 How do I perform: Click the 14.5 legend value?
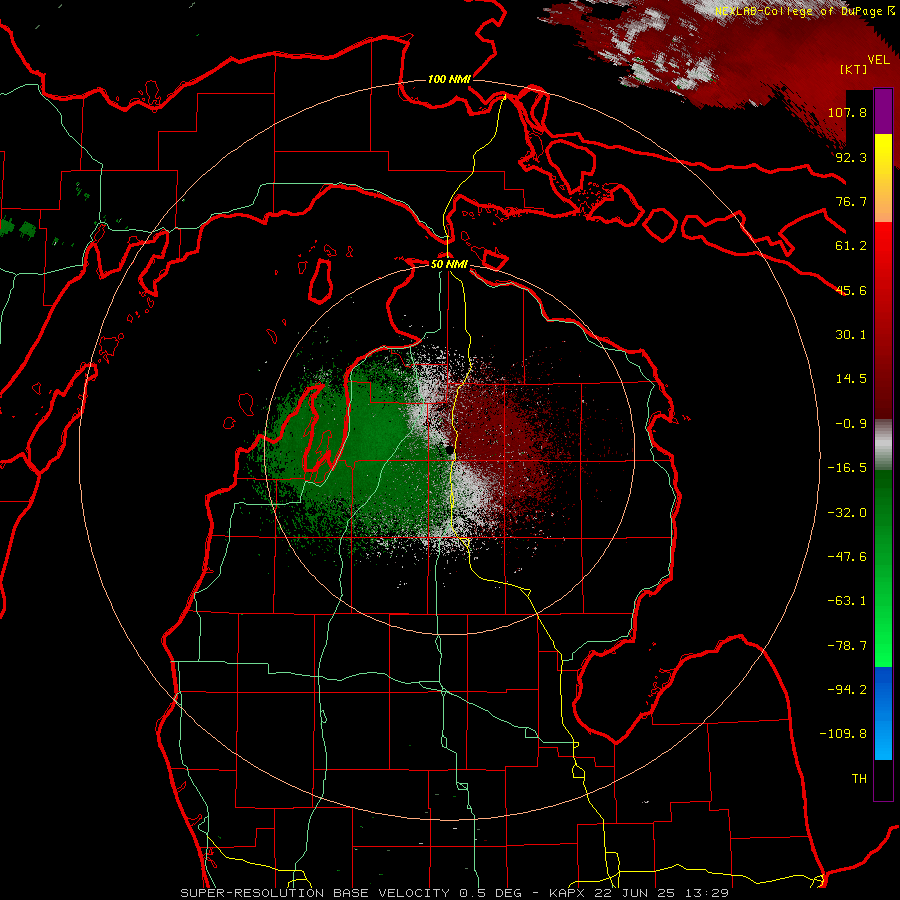851,379
